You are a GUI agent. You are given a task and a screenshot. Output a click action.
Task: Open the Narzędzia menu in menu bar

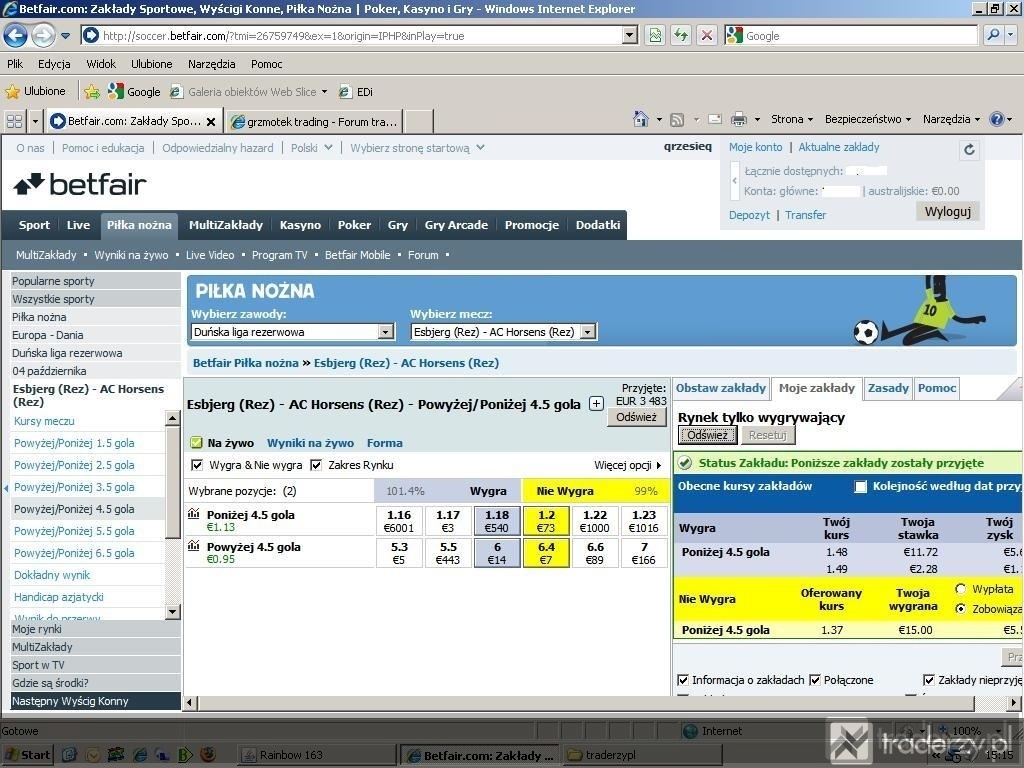[211, 64]
